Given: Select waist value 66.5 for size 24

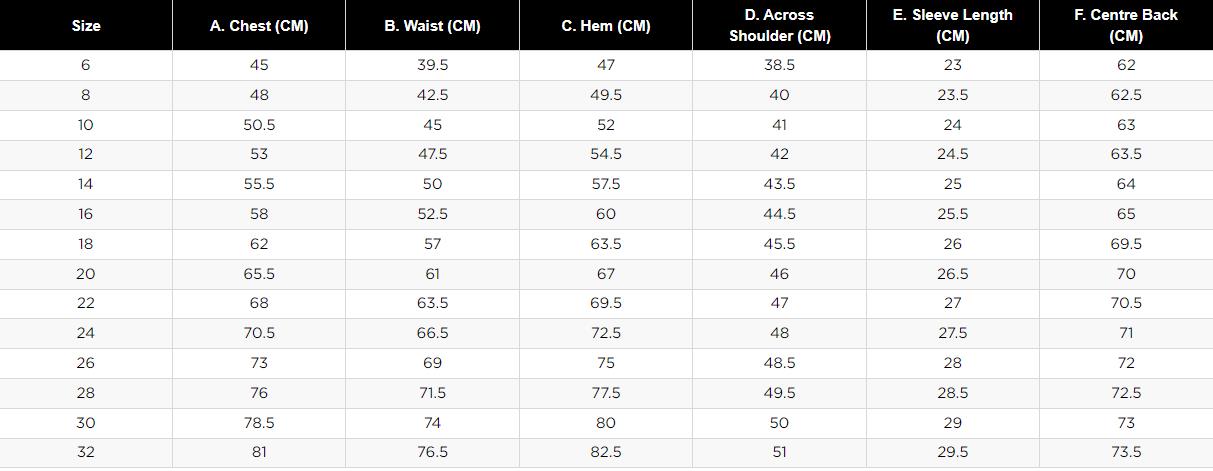Looking at the screenshot, I should tap(432, 333).
